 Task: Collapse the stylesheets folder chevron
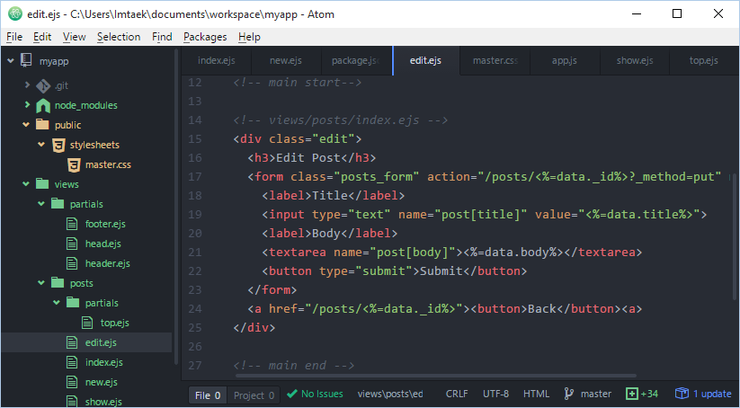tap(42, 145)
